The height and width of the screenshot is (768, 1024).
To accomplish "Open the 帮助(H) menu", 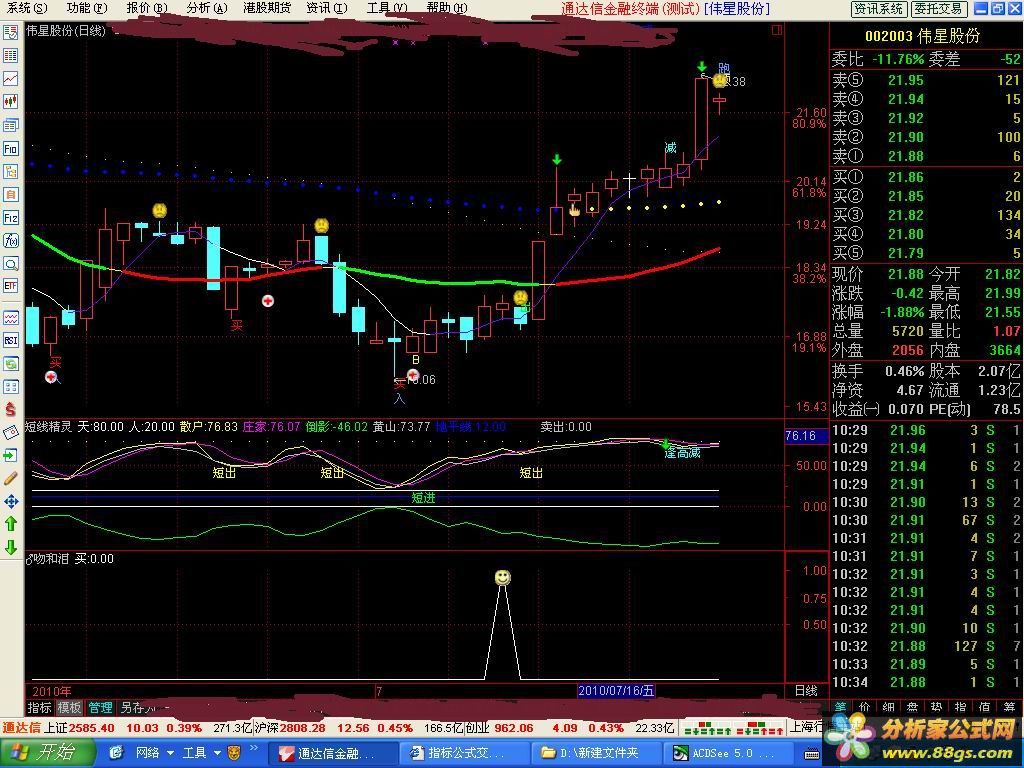I will pyautogui.click(x=447, y=8).
